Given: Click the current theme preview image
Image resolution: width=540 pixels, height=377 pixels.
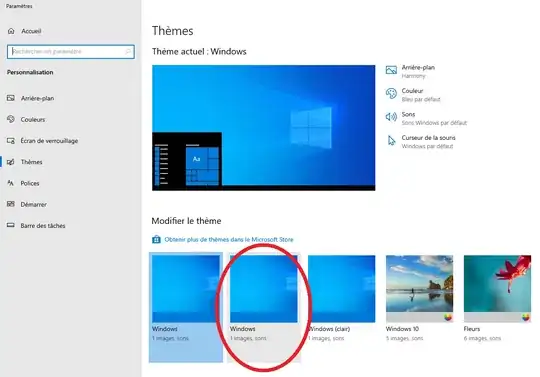Looking at the screenshot, I should (x=263, y=128).
